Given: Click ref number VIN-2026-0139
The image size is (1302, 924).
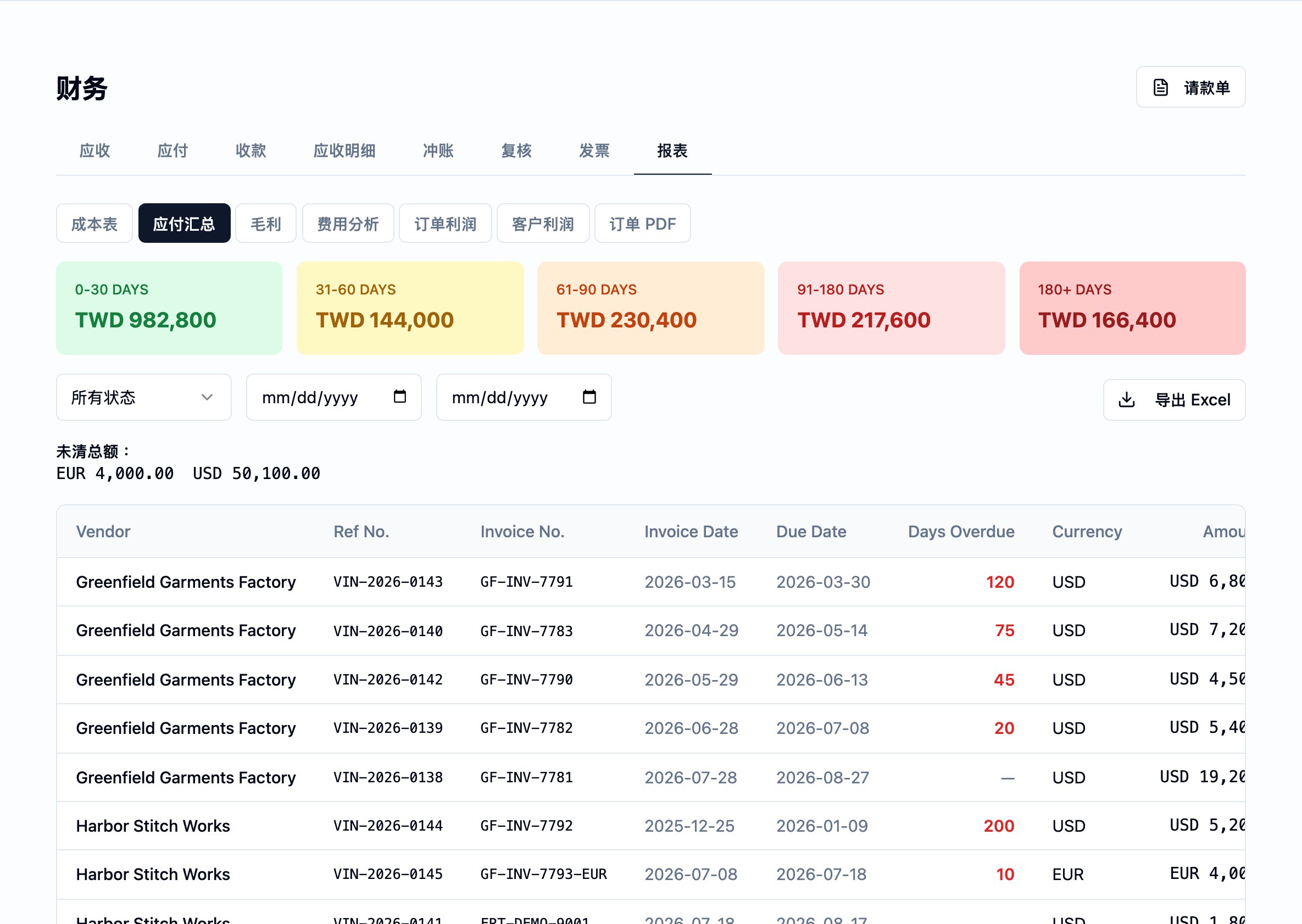Looking at the screenshot, I should (x=388, y=728).
